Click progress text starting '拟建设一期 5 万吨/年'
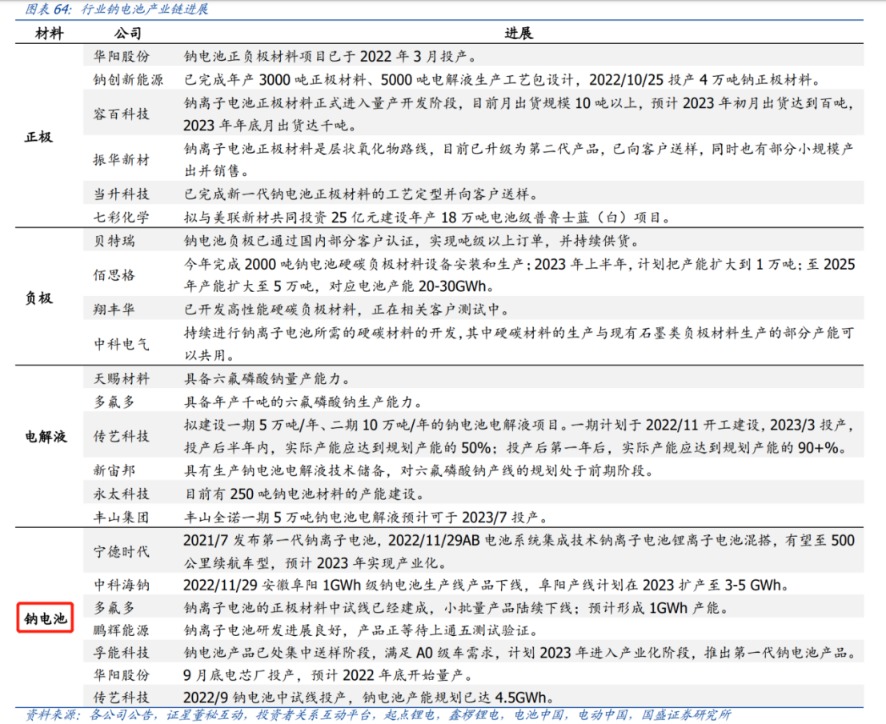Screen dimensions: 886x724 click(519, 436)
